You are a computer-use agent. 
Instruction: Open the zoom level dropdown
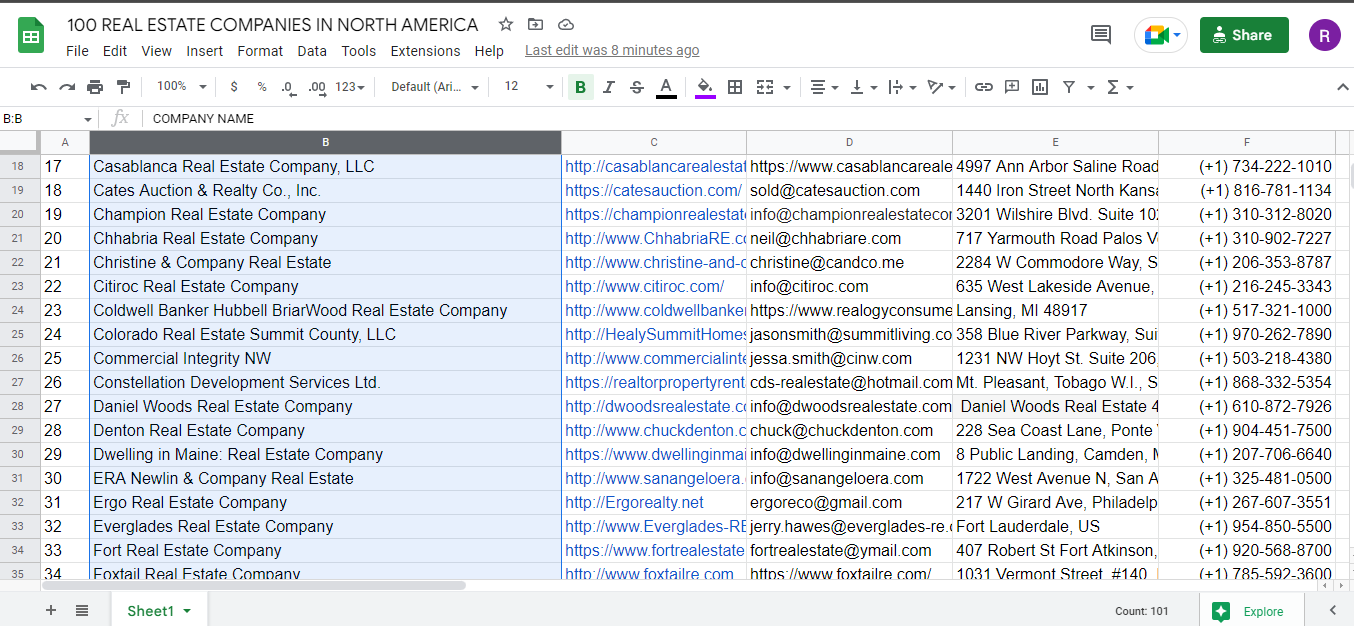pos(182,87)
